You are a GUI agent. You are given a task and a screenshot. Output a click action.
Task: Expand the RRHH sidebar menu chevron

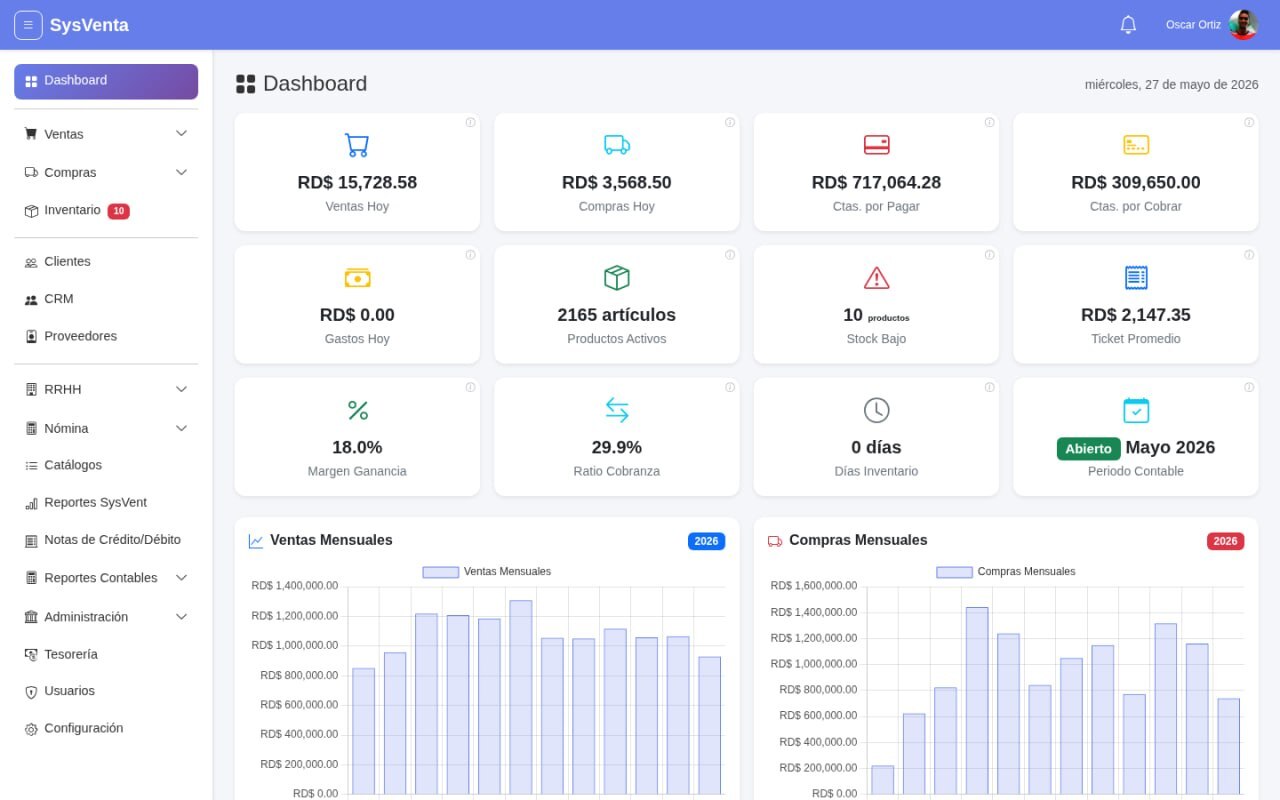click(181, 389)
